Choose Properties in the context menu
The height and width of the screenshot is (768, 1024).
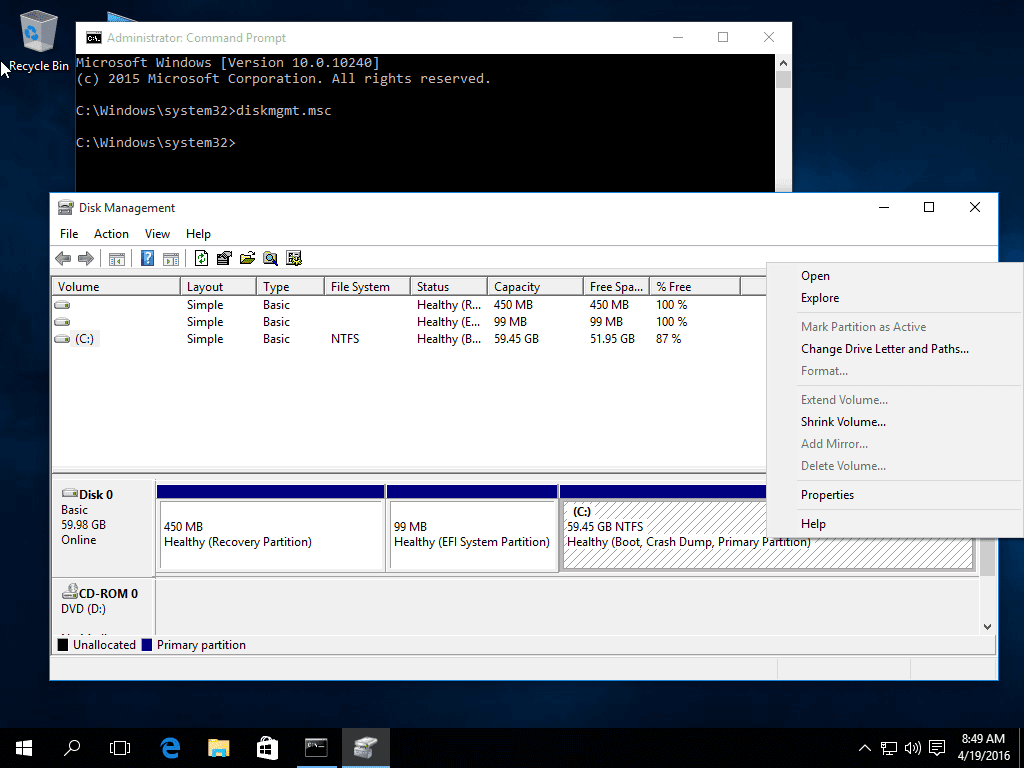(x=895, y=495)
